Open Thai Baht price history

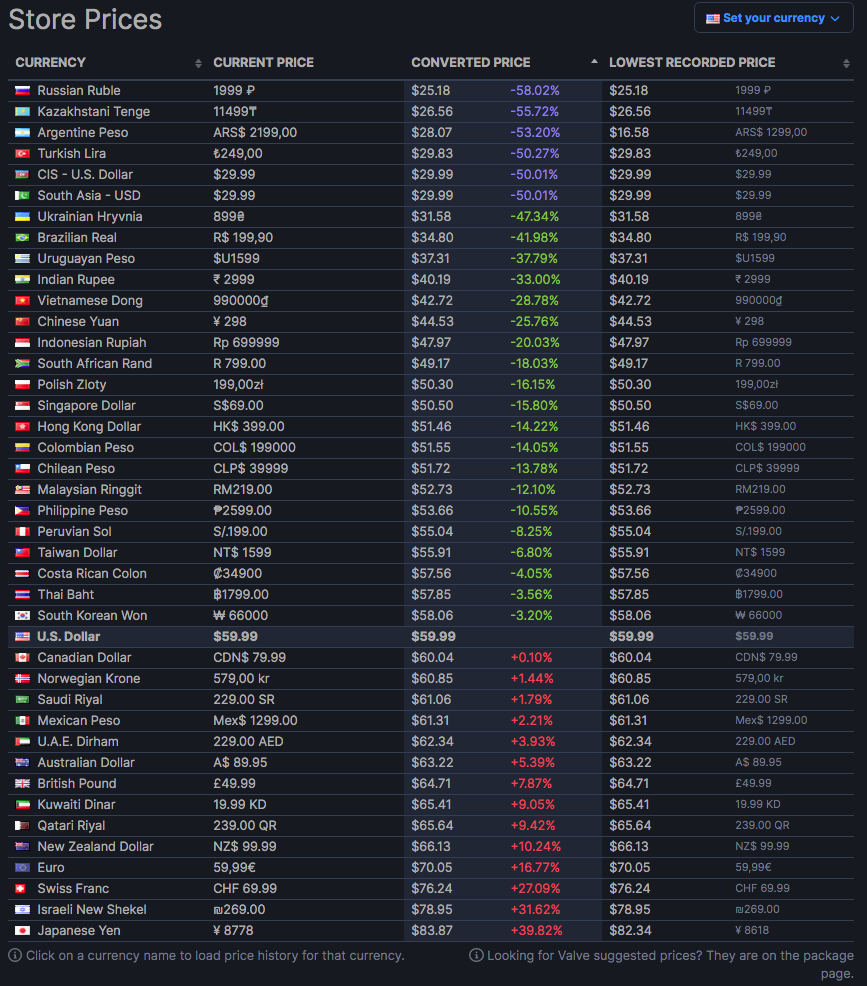click(x=65, y=594)
